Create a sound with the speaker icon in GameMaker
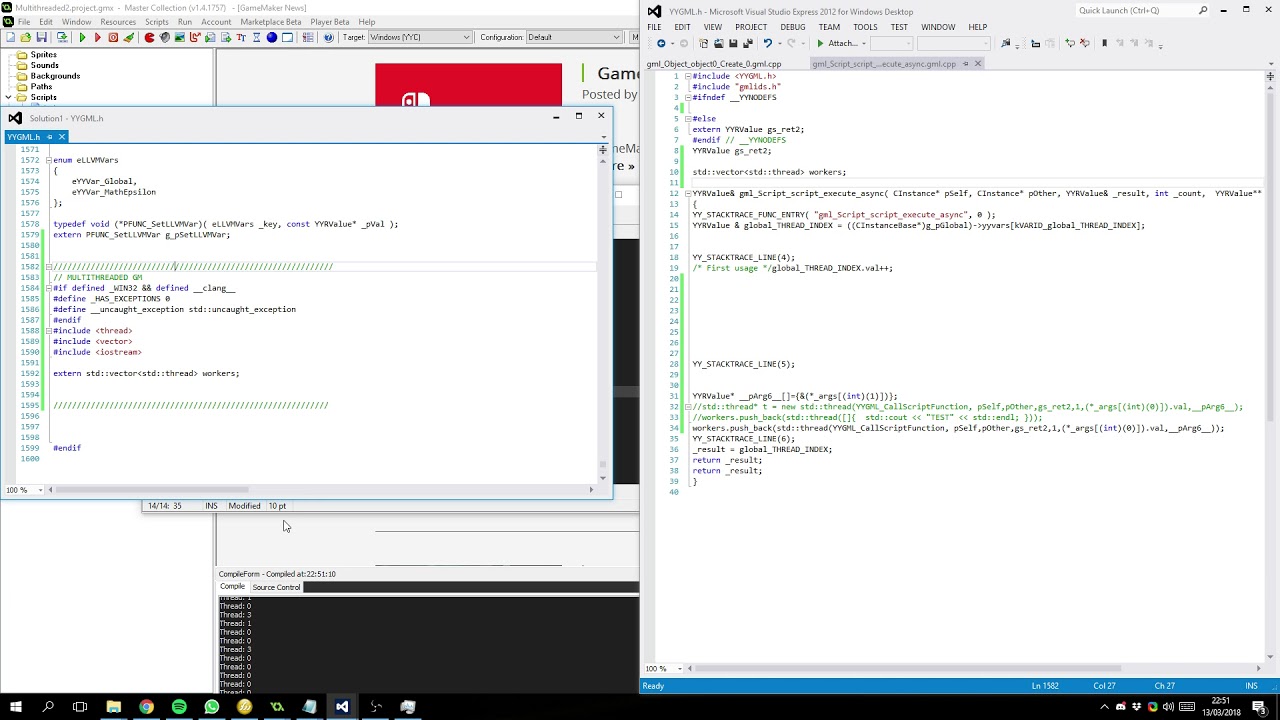This screenshot has width=1280, height=720. (x=164, y=37)
